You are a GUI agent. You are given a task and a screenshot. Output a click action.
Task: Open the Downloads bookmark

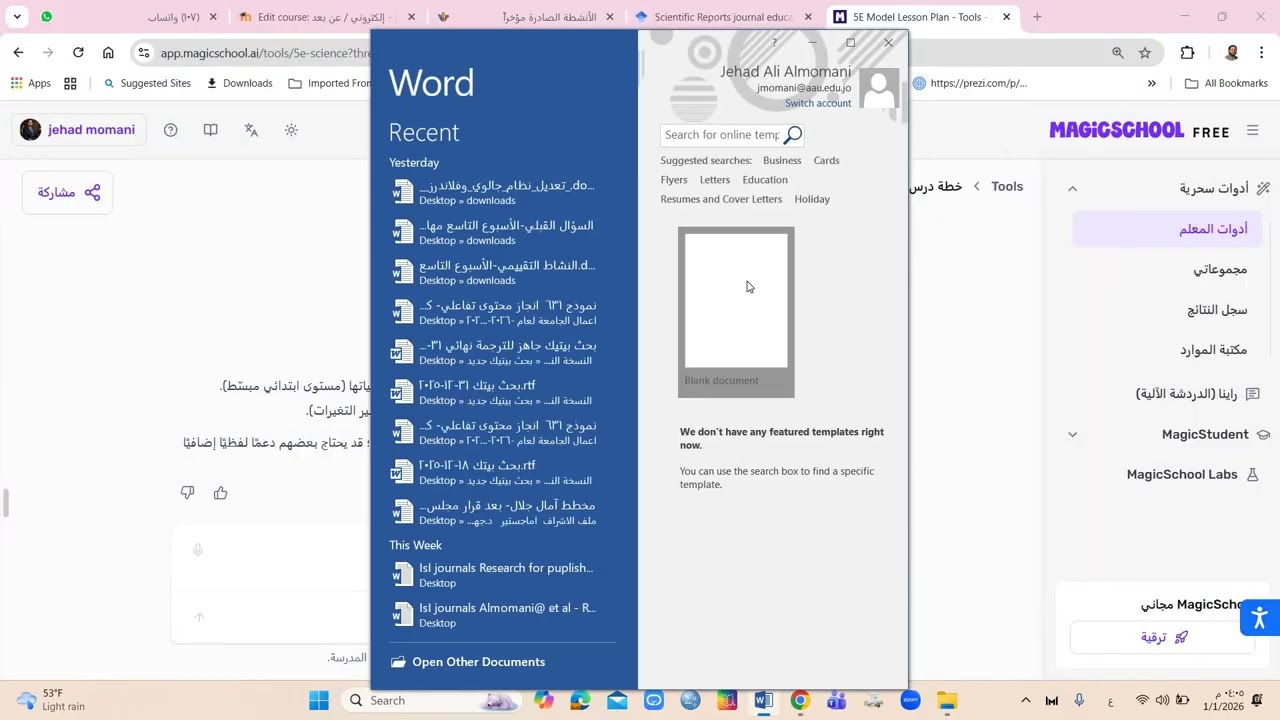tap(239, 83)
